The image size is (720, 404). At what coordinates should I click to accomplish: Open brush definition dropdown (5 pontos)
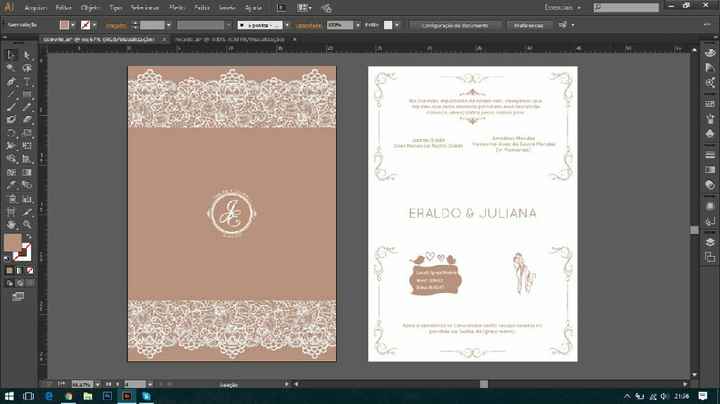point(287,25)
